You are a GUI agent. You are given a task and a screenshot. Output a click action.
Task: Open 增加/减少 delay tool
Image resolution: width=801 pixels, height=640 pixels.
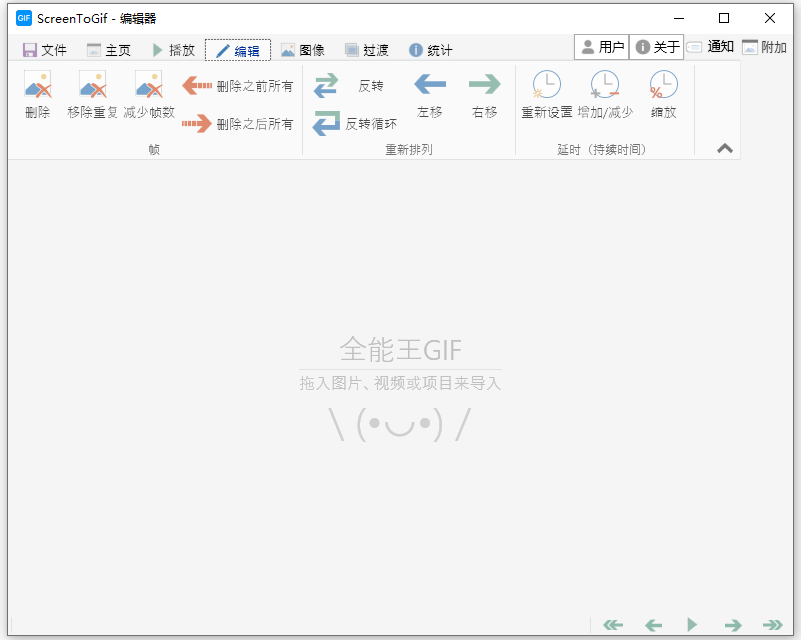pos(605,94)
